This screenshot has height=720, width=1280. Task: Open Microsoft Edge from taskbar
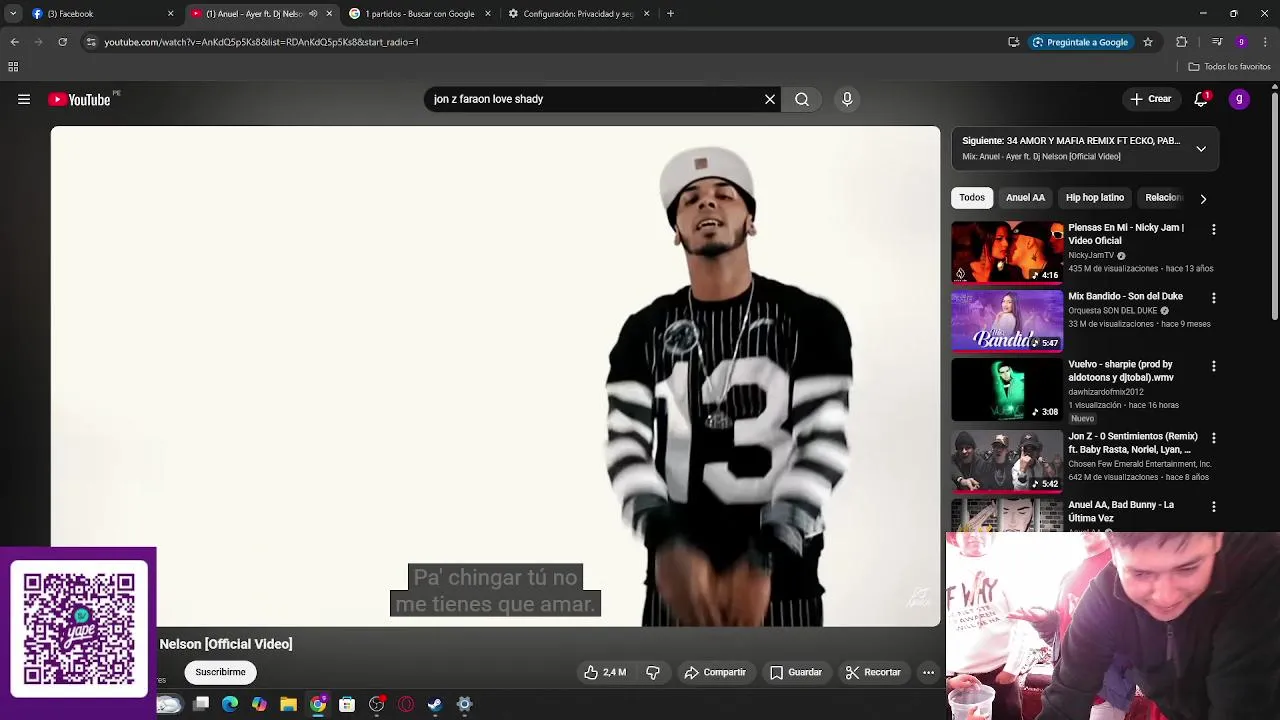coord(230,705)
